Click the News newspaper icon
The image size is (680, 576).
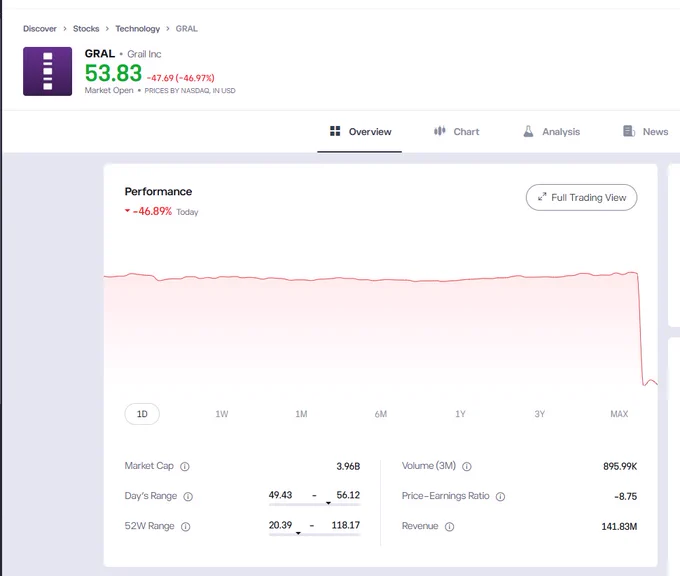629,131
